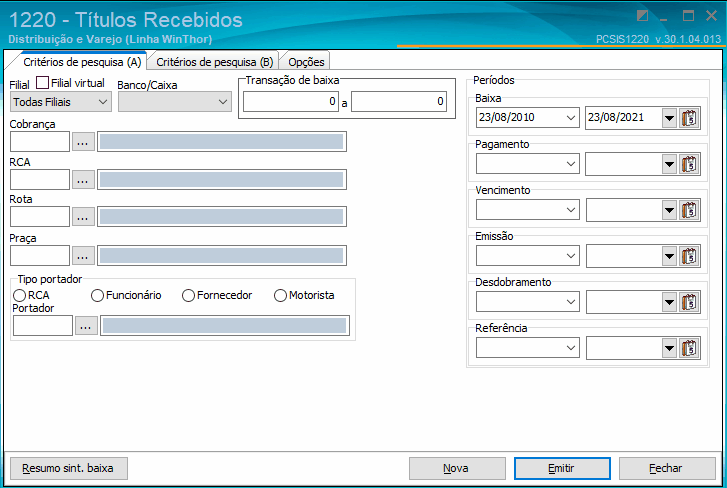Click the Resumo sint. baixa button

pos(68,468)
